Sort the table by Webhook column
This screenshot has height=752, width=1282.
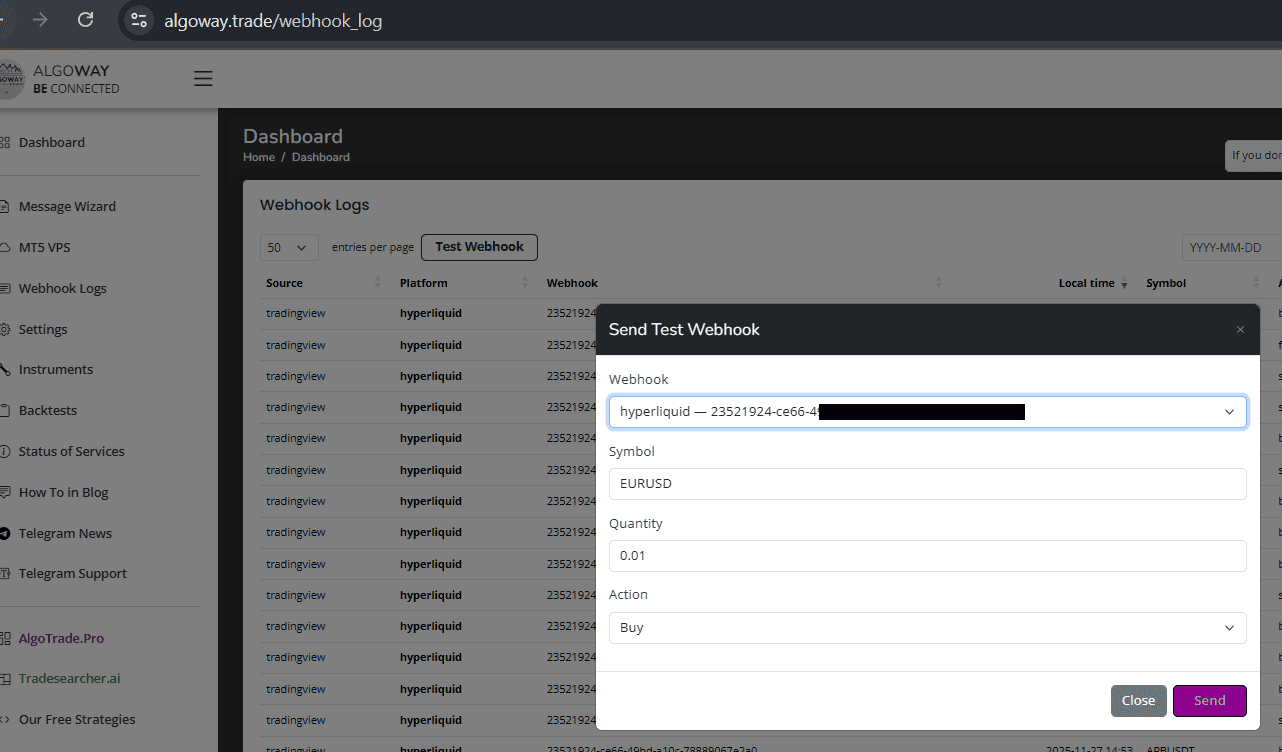(745, 283)
